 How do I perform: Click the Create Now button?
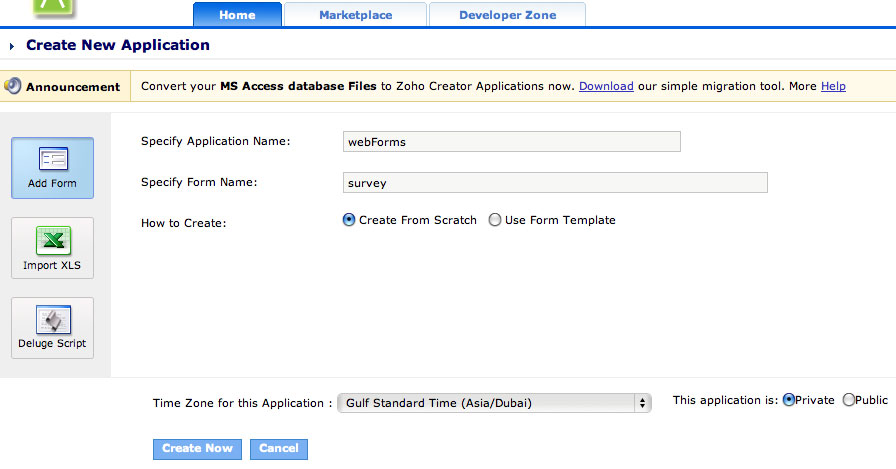tap(197, 449)
